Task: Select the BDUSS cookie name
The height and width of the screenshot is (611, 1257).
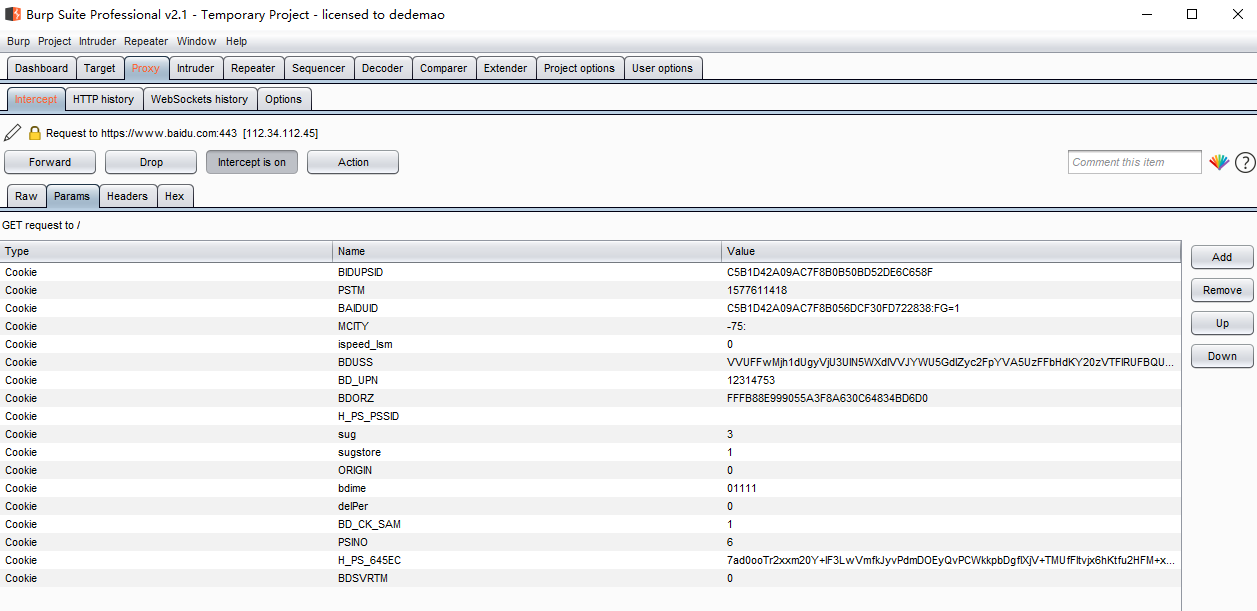Action: 355,362
